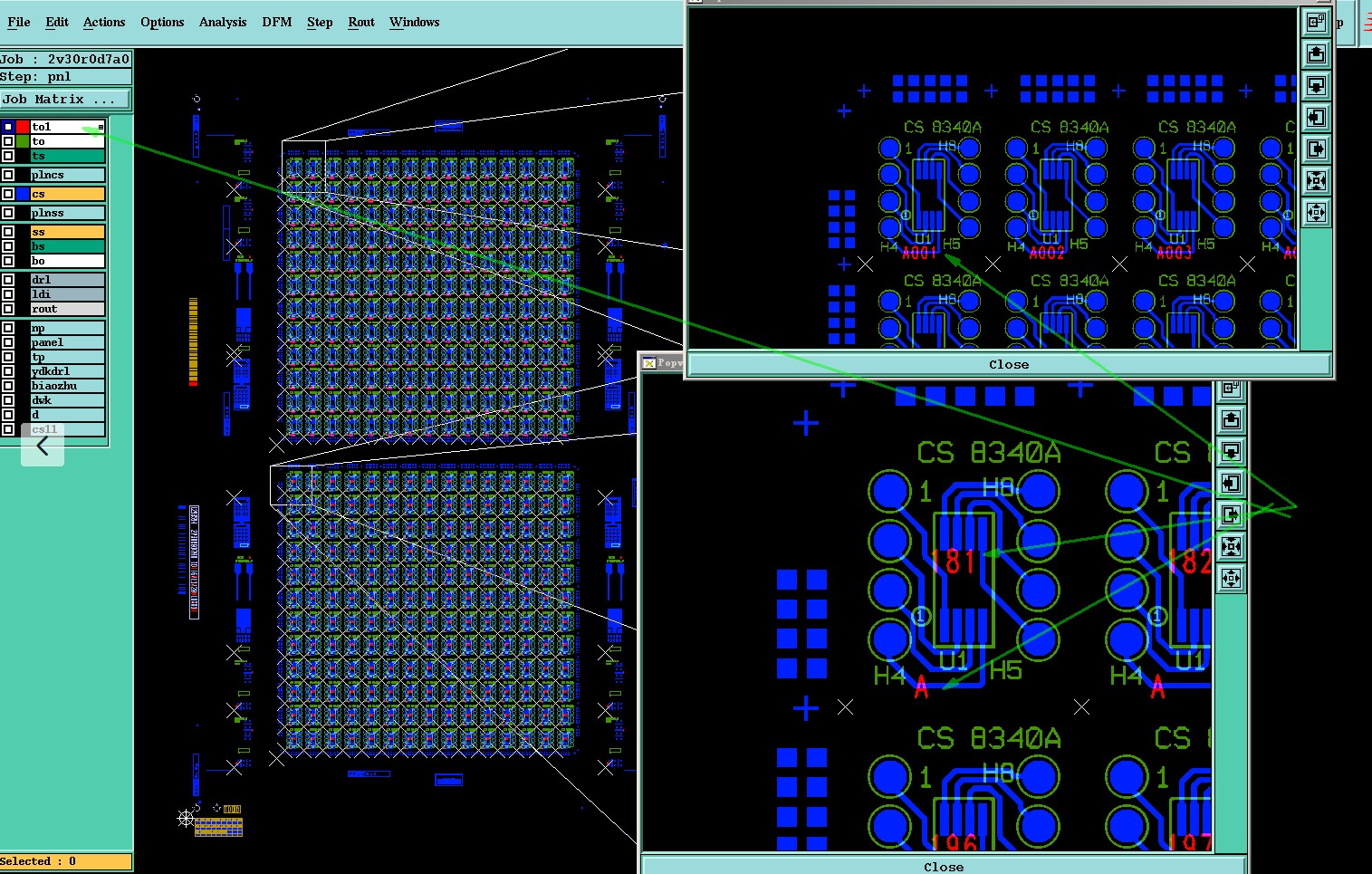Click pan down icon in lower popup window
The image size is (1372, 874).
(x=1231, y=452)
